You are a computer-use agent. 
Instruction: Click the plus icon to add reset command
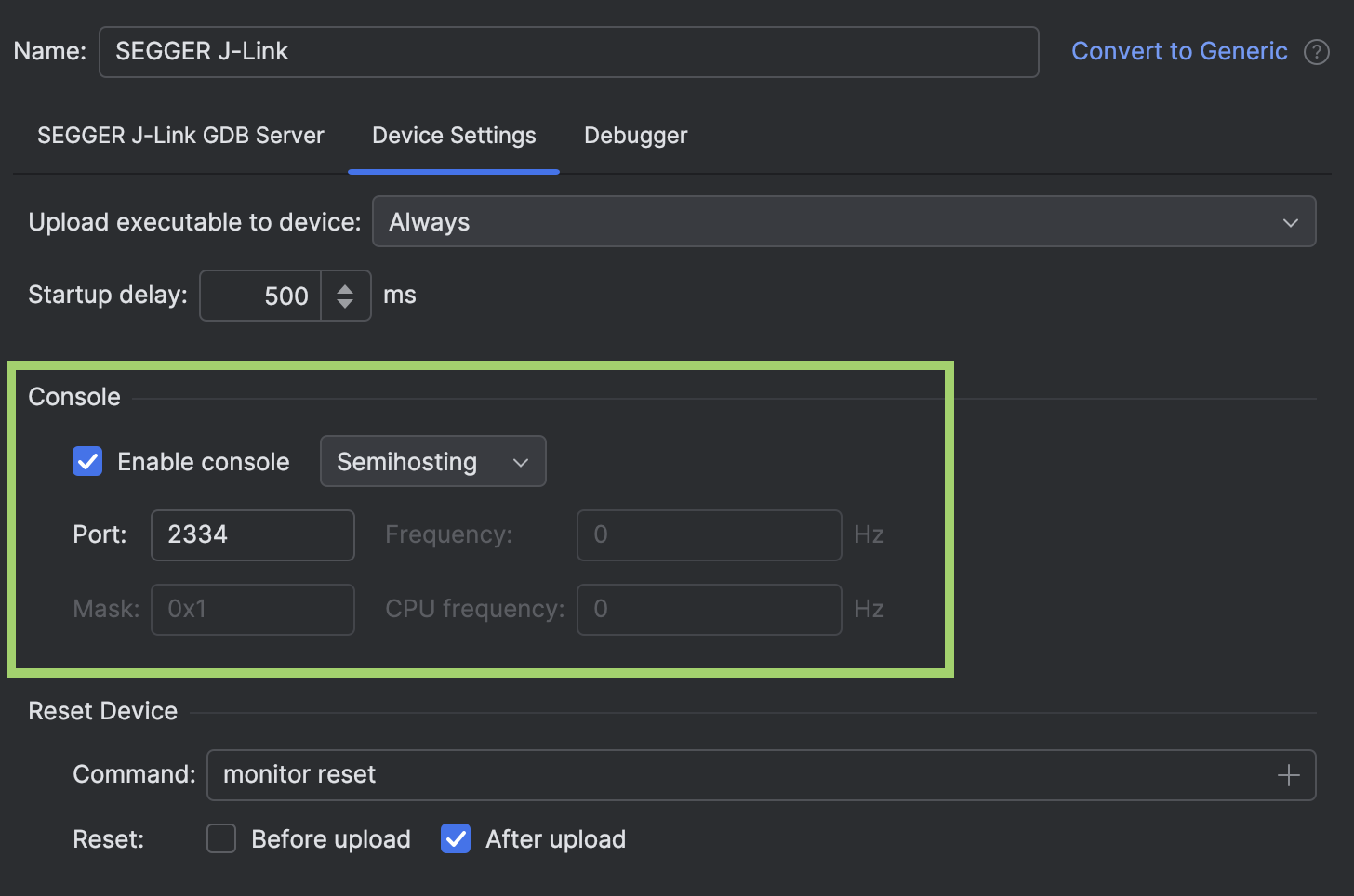1289,774
